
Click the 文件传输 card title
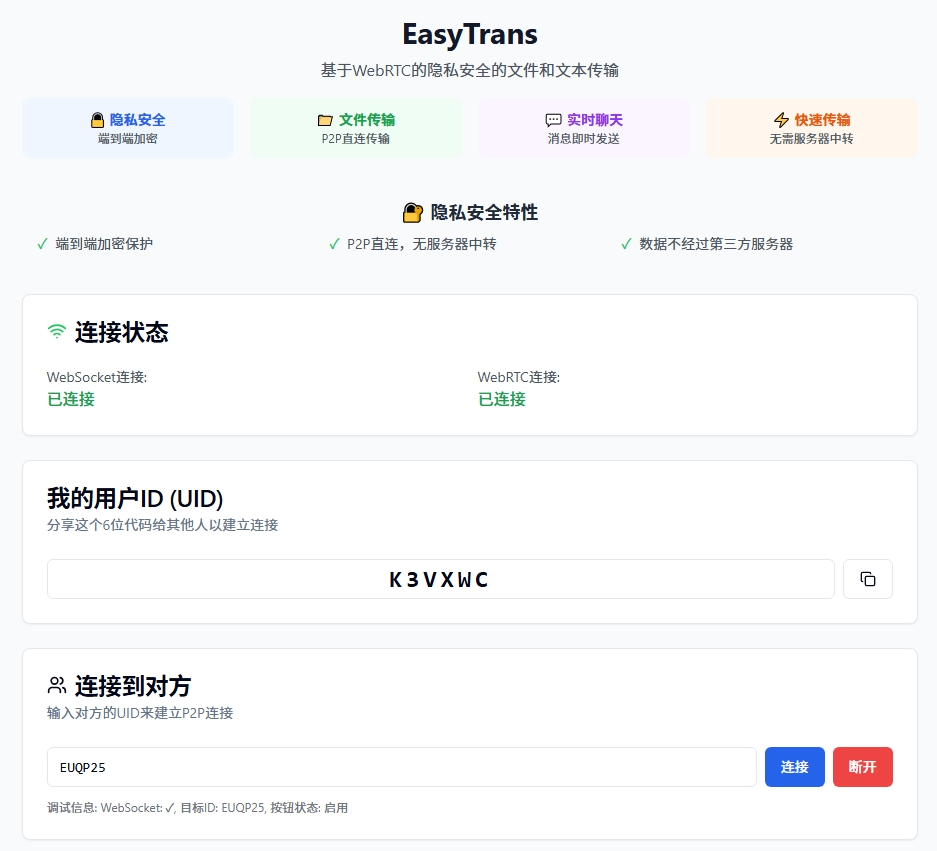(x=367, y=120)
